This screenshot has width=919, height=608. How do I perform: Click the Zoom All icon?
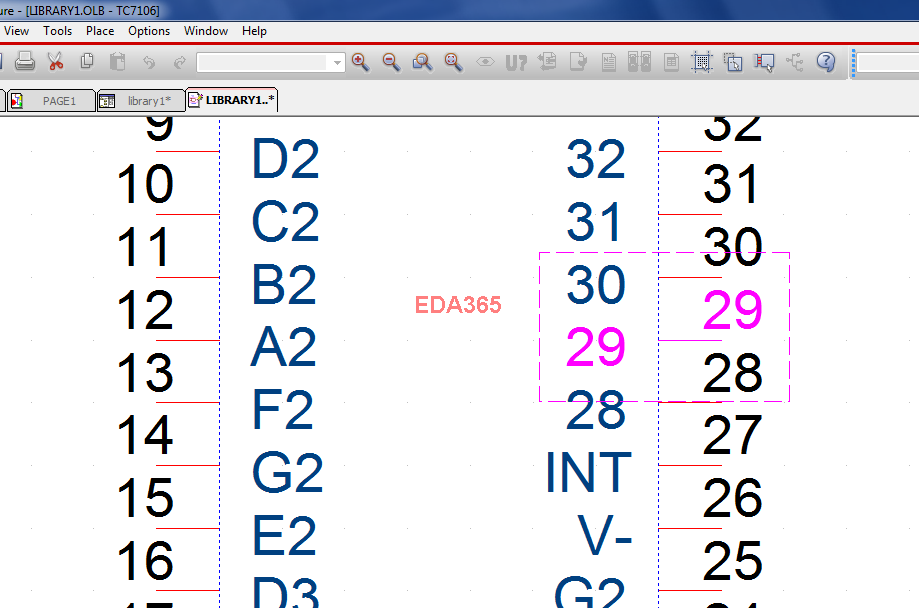pos(453,62)
